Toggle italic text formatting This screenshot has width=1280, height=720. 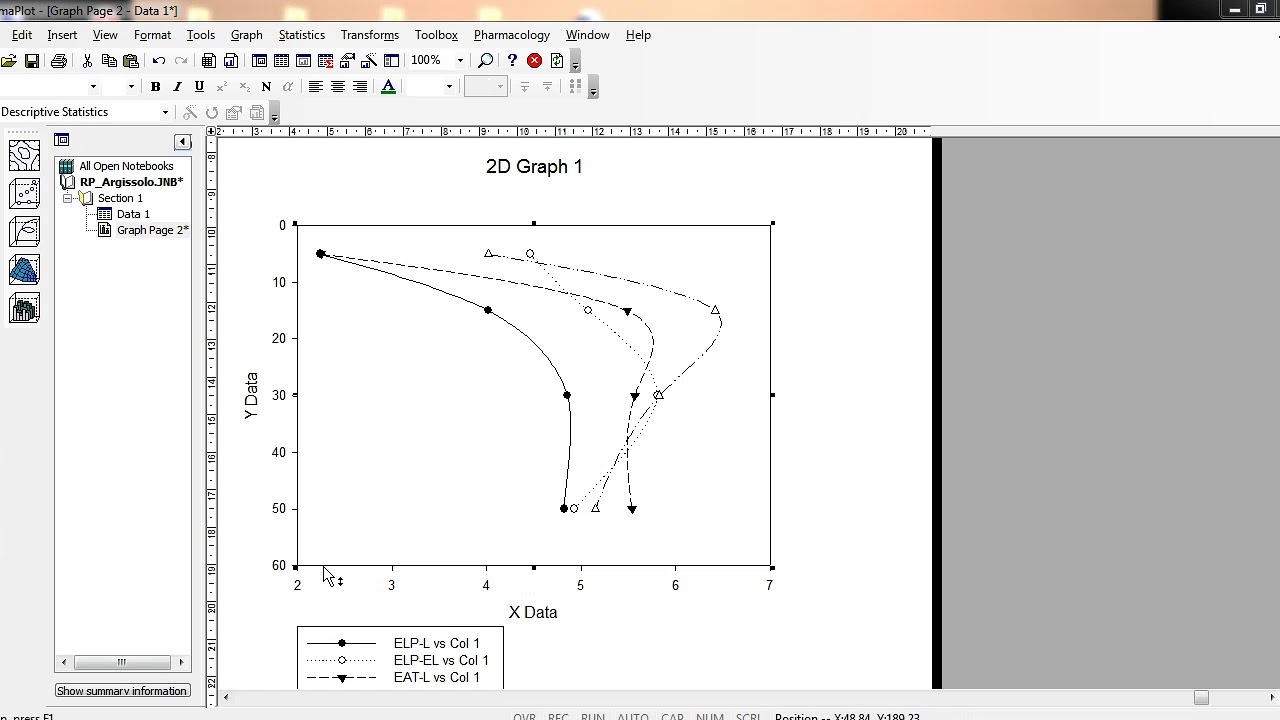[x=176, y=86]
